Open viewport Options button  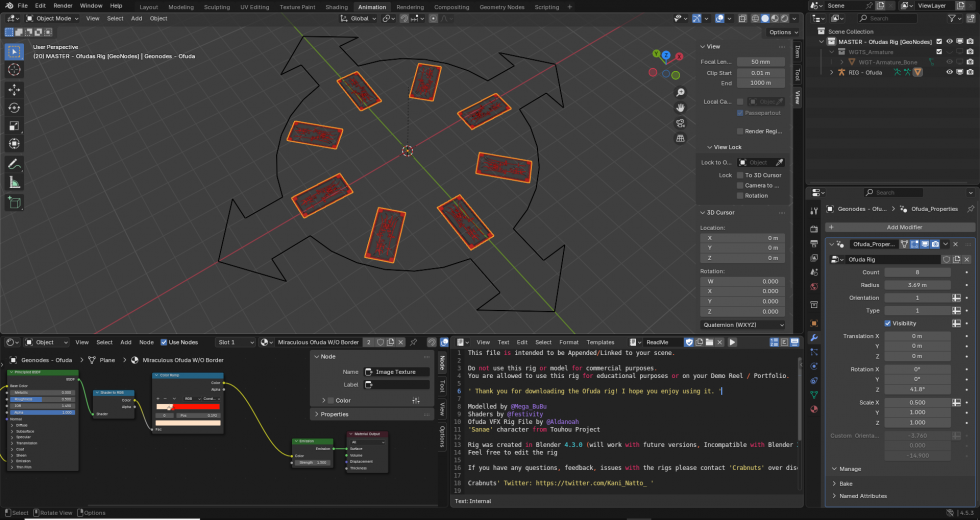[x=783, y=32]
